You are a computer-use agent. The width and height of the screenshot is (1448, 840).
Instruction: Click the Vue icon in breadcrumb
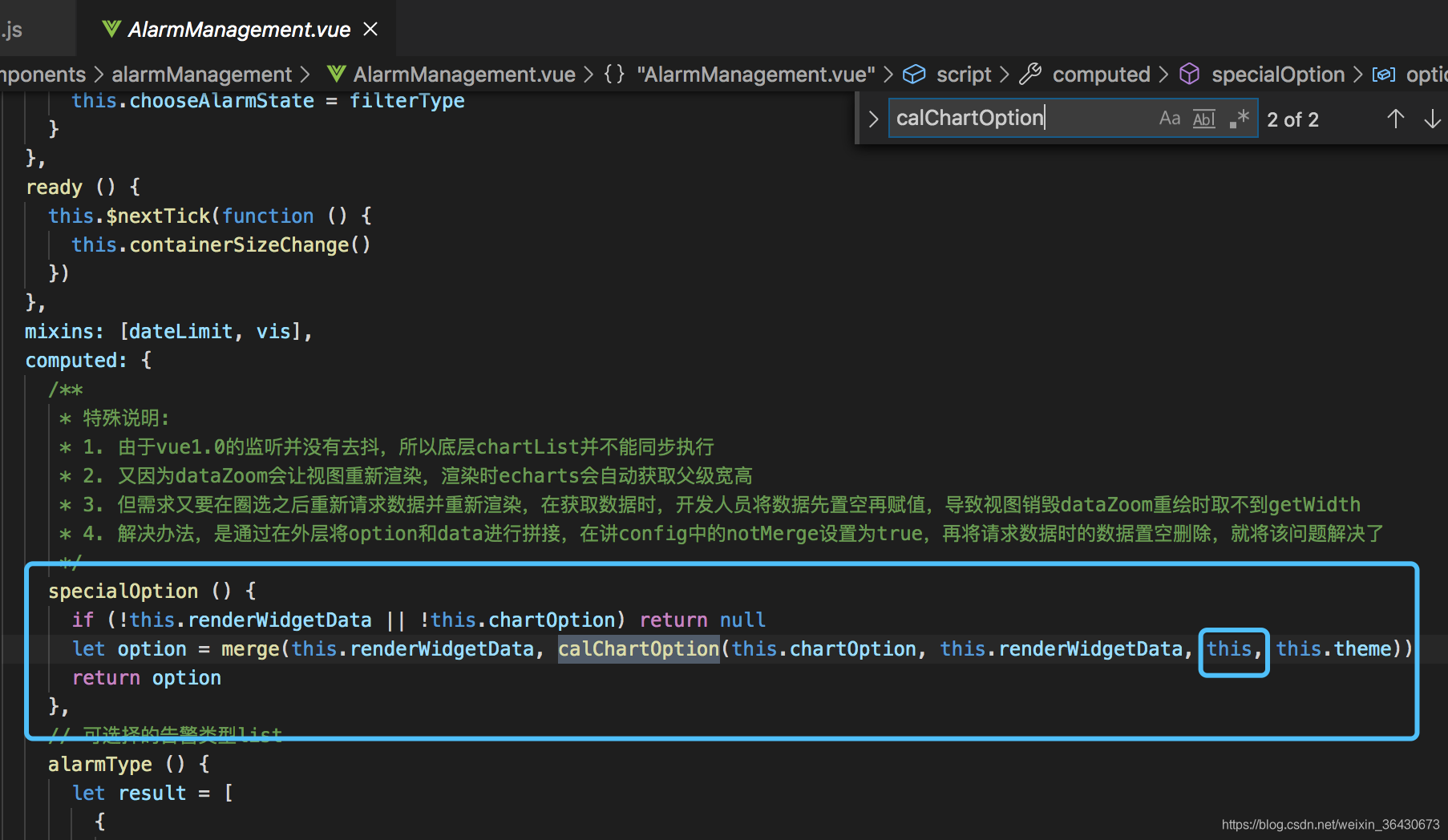(337, 75)
